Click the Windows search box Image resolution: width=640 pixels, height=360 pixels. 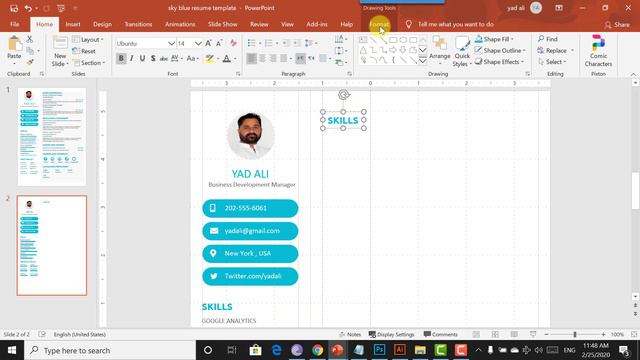coord(110,350)
